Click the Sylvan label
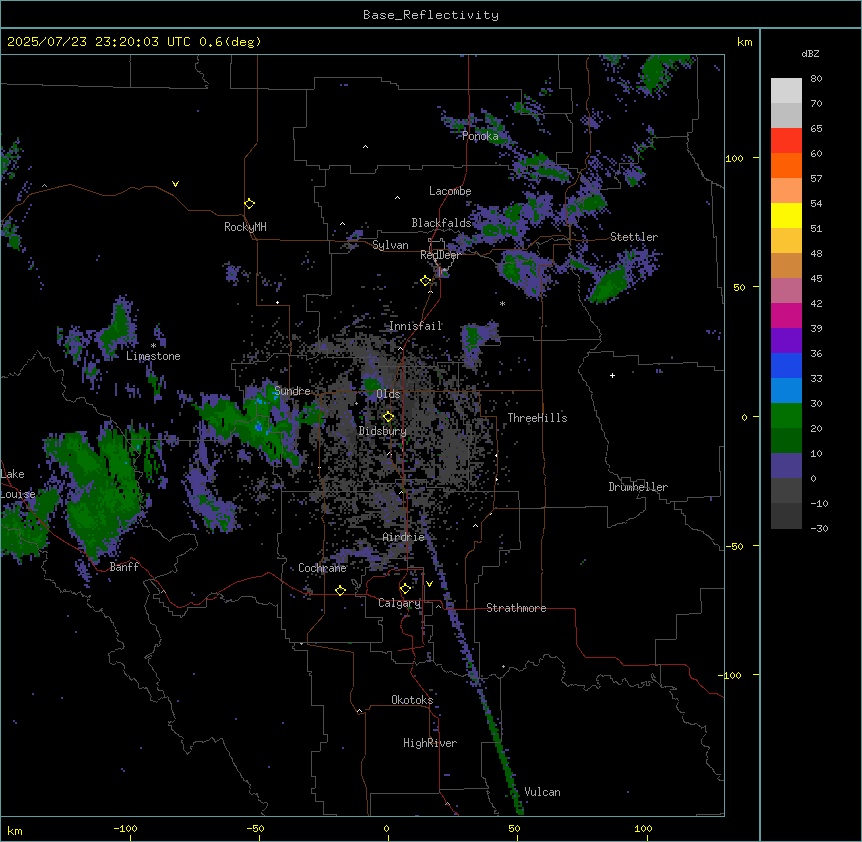 point(390,245)
